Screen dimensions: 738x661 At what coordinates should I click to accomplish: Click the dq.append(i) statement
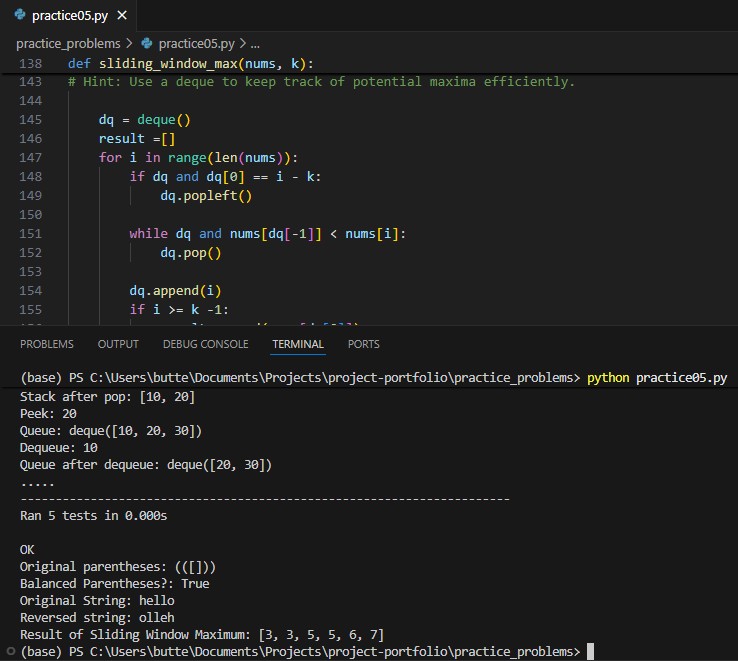(175, 290)
